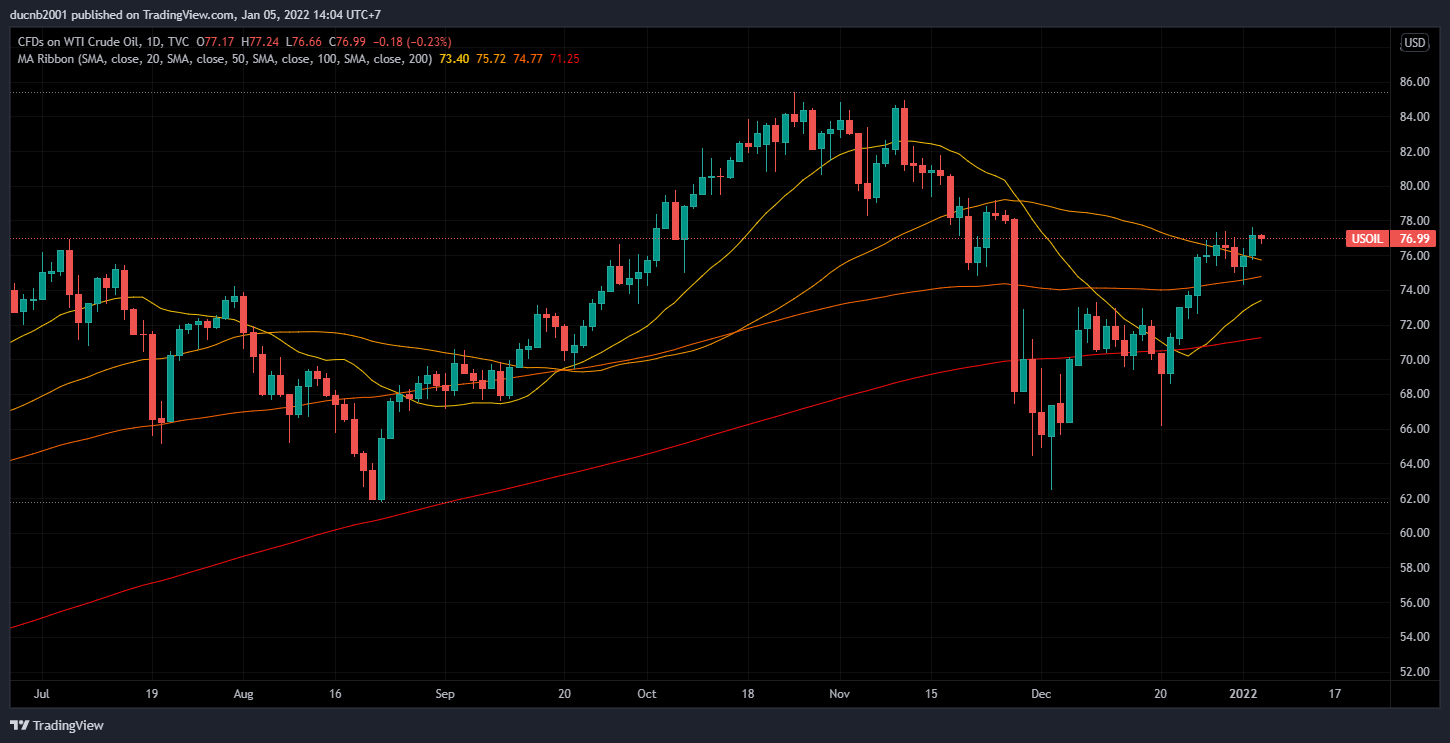Click the 66.00 price axis label
The height and width of the screenshot is (743, 1450).
click(x=1413, y=429)
